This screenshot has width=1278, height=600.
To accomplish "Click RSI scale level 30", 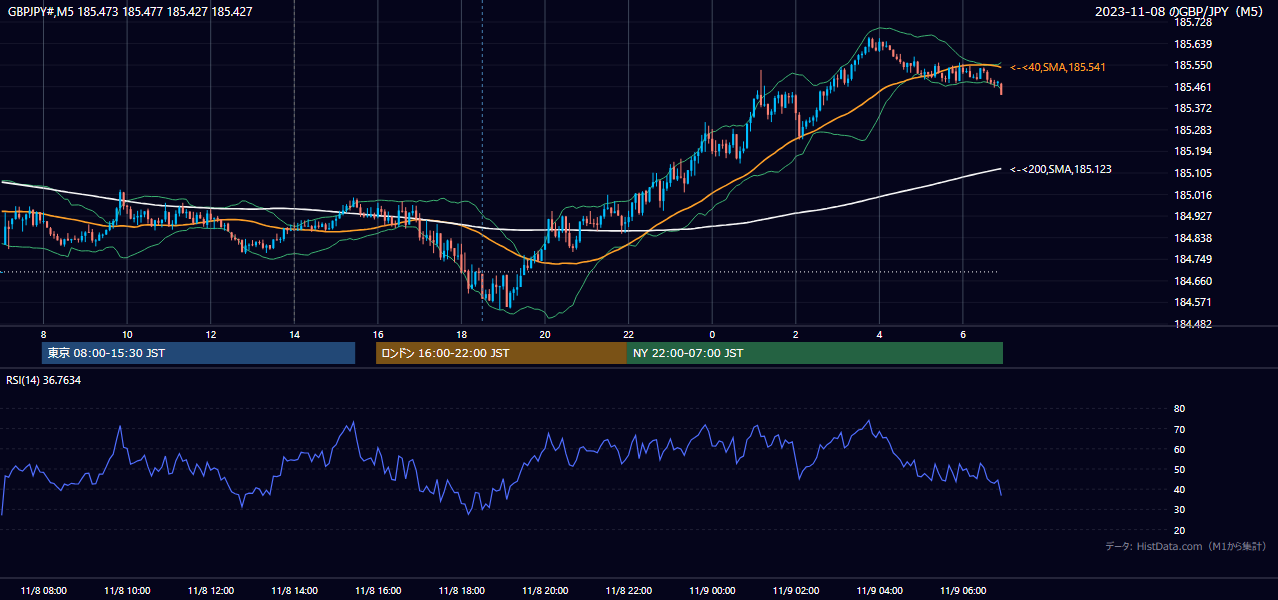I will [1179, 509].
